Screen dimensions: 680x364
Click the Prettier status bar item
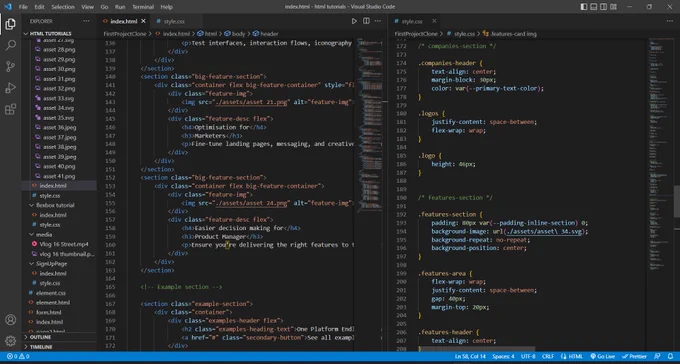pos(634,356)
